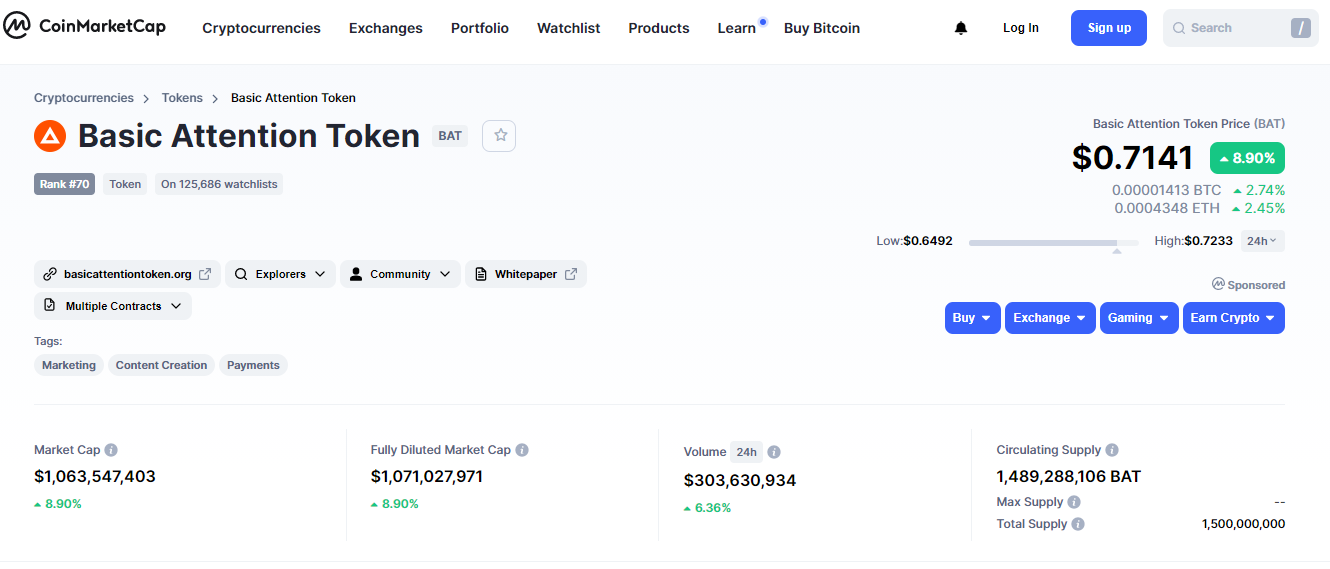Click the Volume info icon

pos(774,452)
